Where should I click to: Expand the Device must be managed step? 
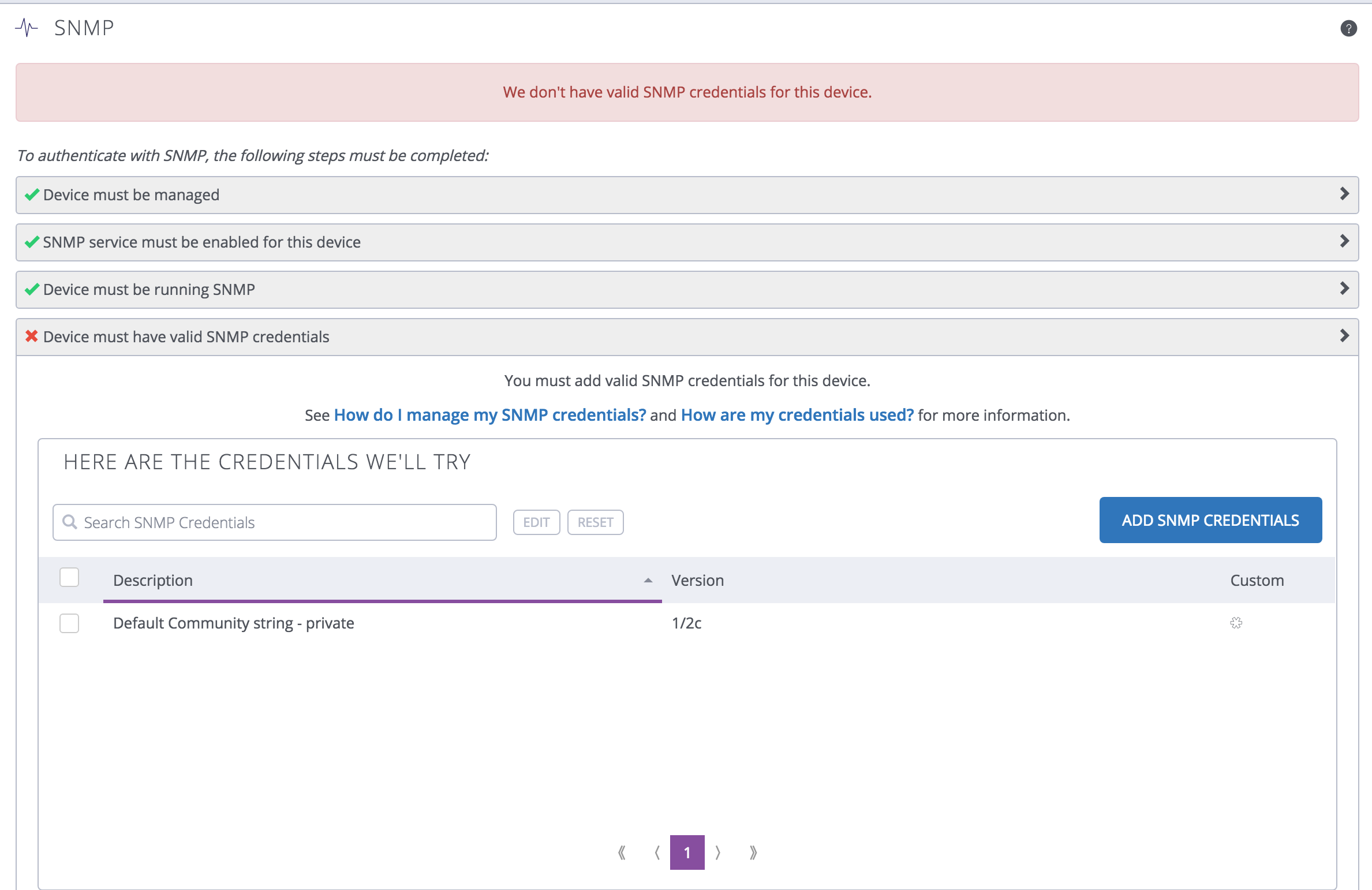coord(1345,195)
